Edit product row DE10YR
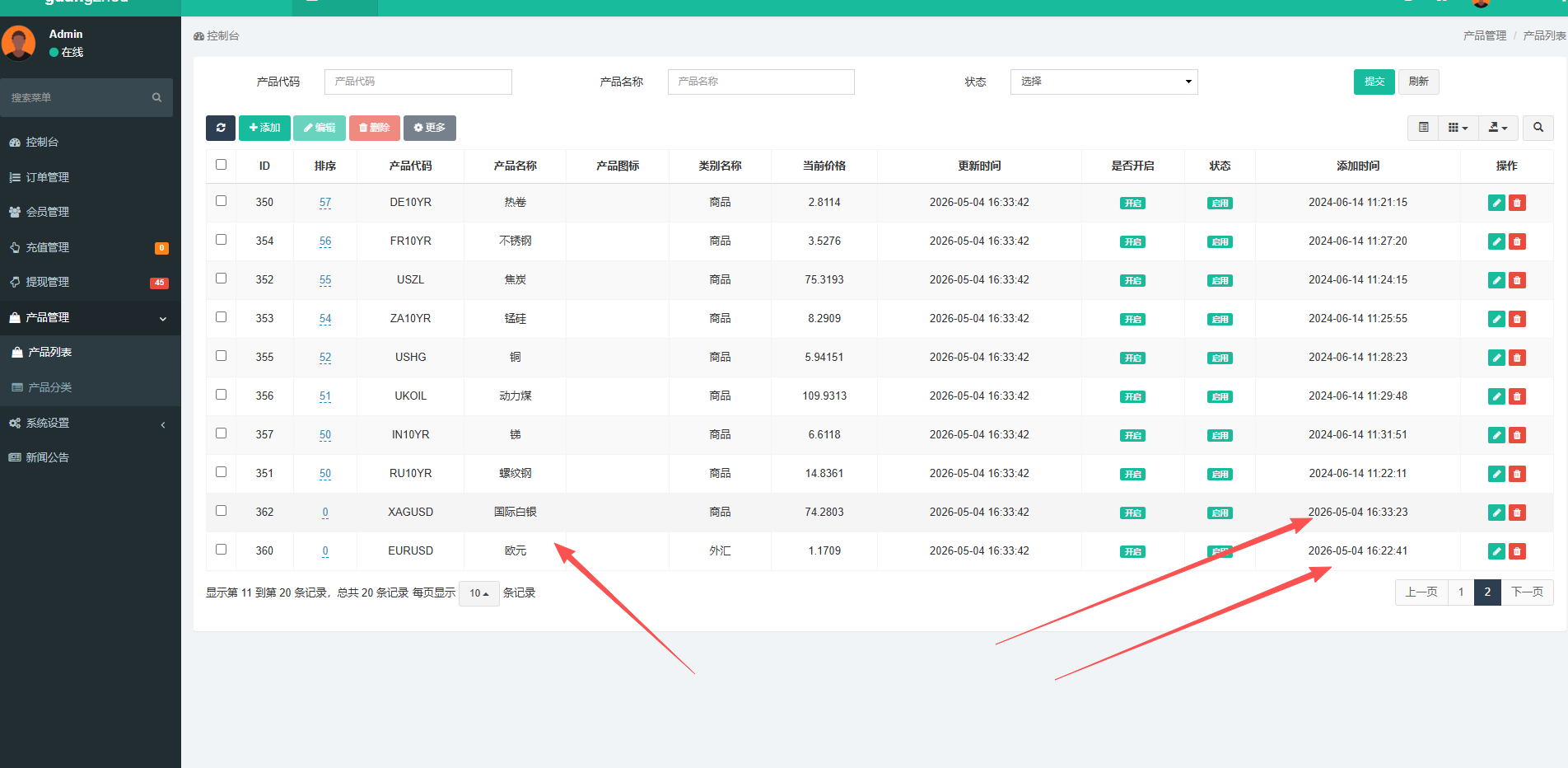The width and height of the screenshot is (1568, 768). [x=1497, y=203]
